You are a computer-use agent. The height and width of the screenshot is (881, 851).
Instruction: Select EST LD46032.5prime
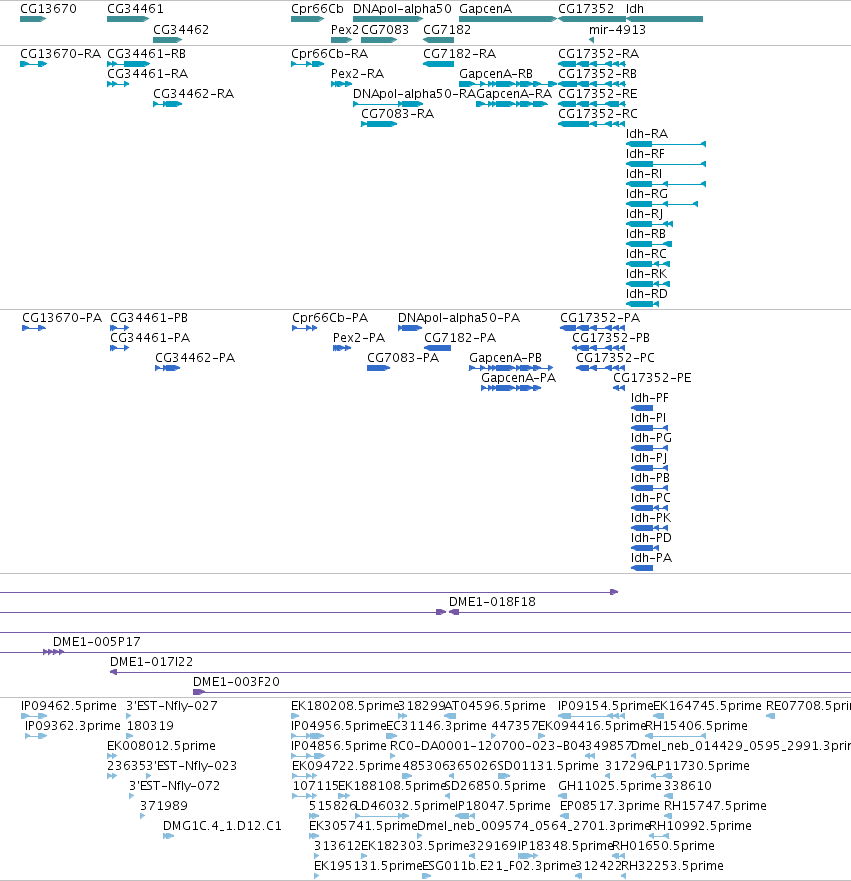[382, 816]
